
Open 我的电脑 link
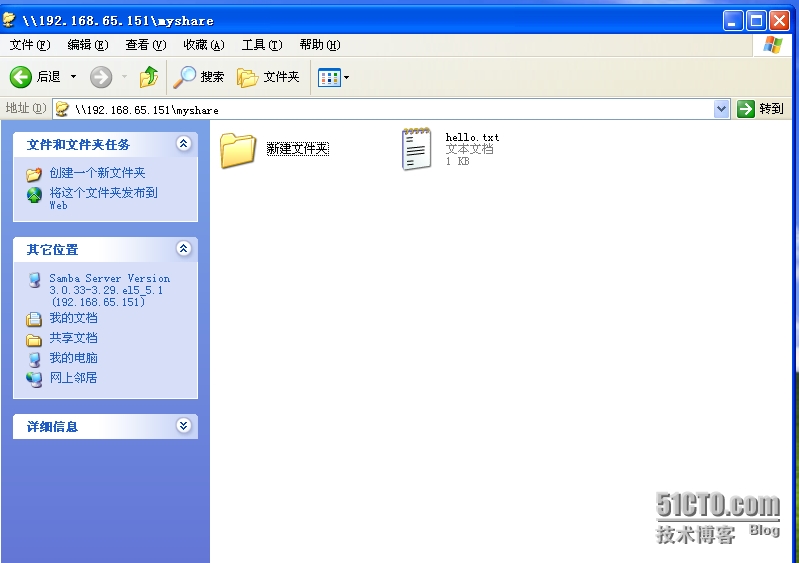(x=73, y=358)
